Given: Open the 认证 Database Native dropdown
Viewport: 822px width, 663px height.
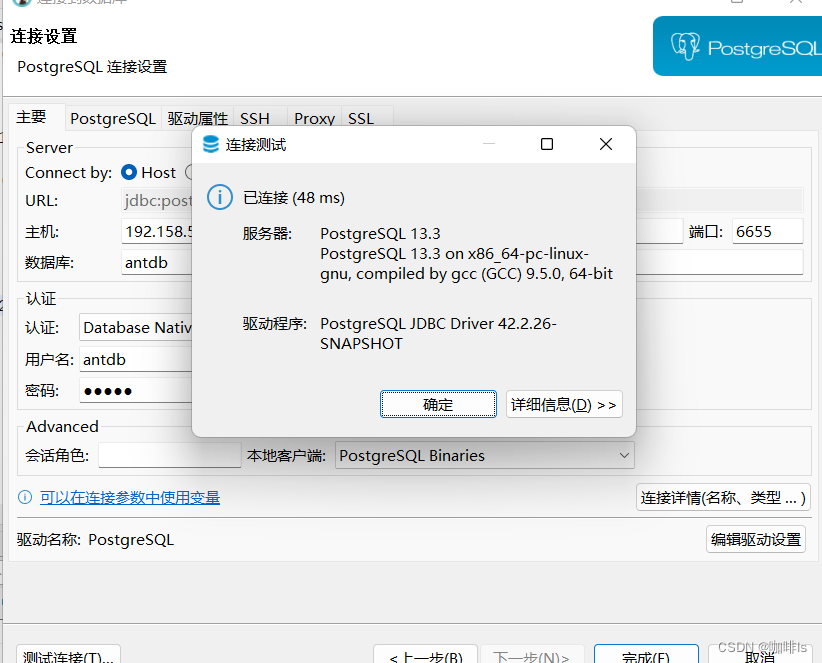Looking at the screenshot, I should pos(137,328).
